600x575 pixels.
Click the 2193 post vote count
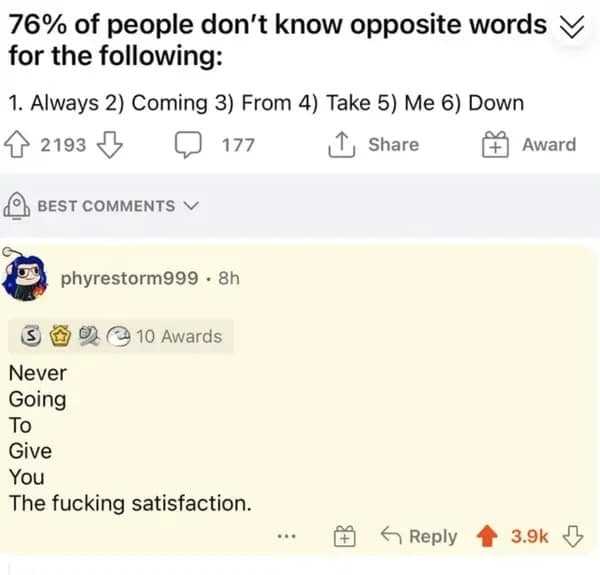(x=63, y=145)
